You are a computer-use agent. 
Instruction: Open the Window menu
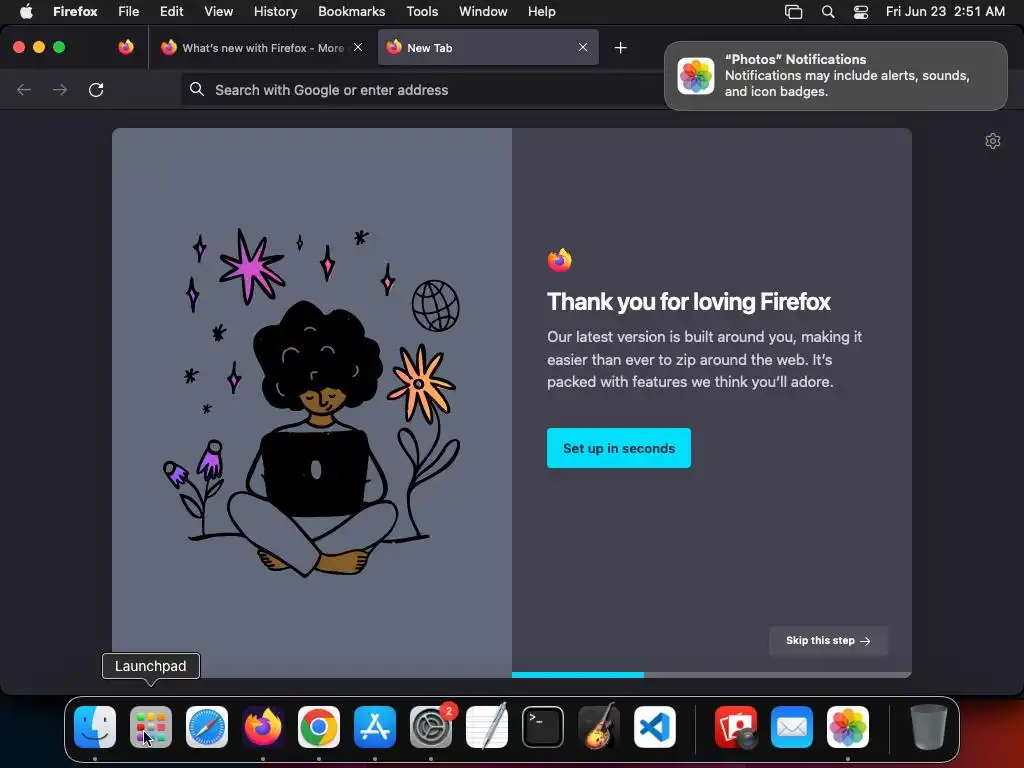(x=483, y=11)
